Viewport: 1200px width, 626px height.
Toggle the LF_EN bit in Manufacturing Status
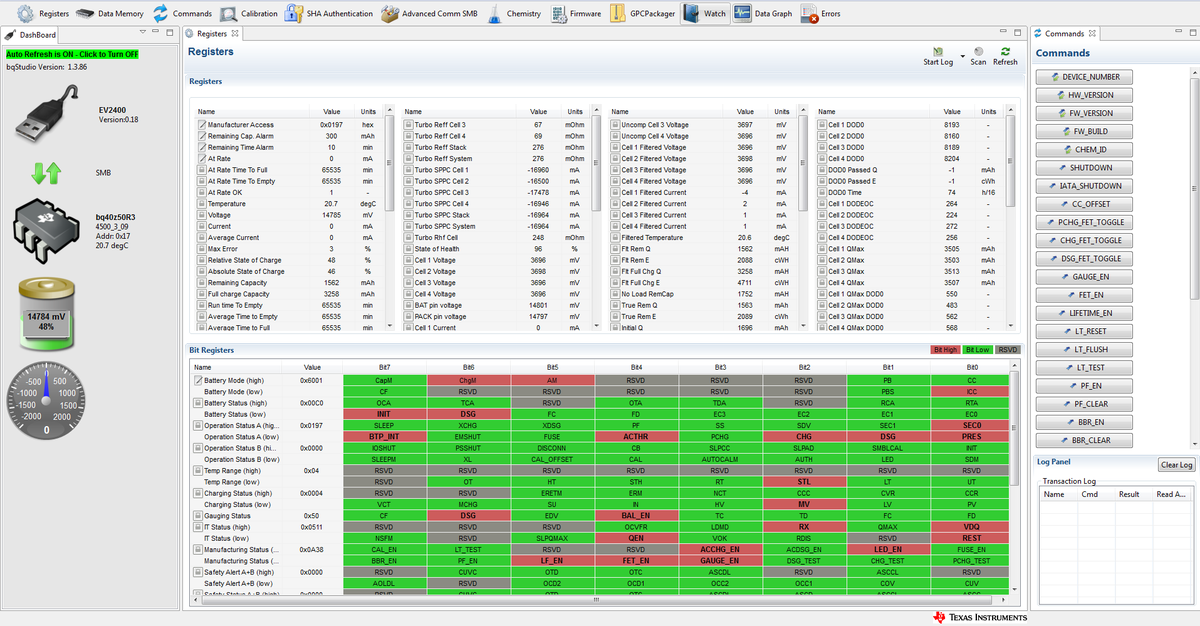coord(552,561)
